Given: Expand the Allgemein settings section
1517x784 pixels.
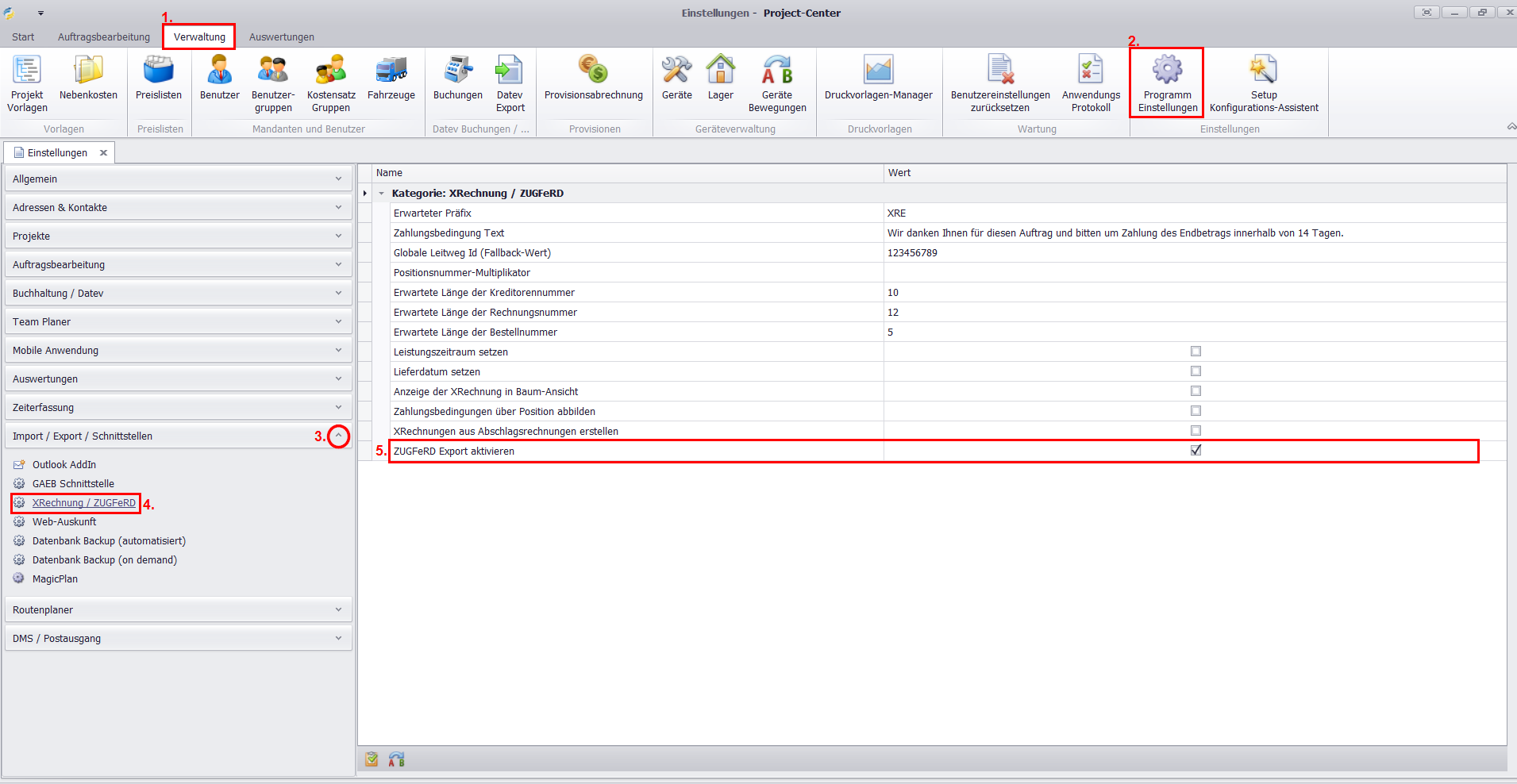Looking at the screenshot, I should 179,179.
